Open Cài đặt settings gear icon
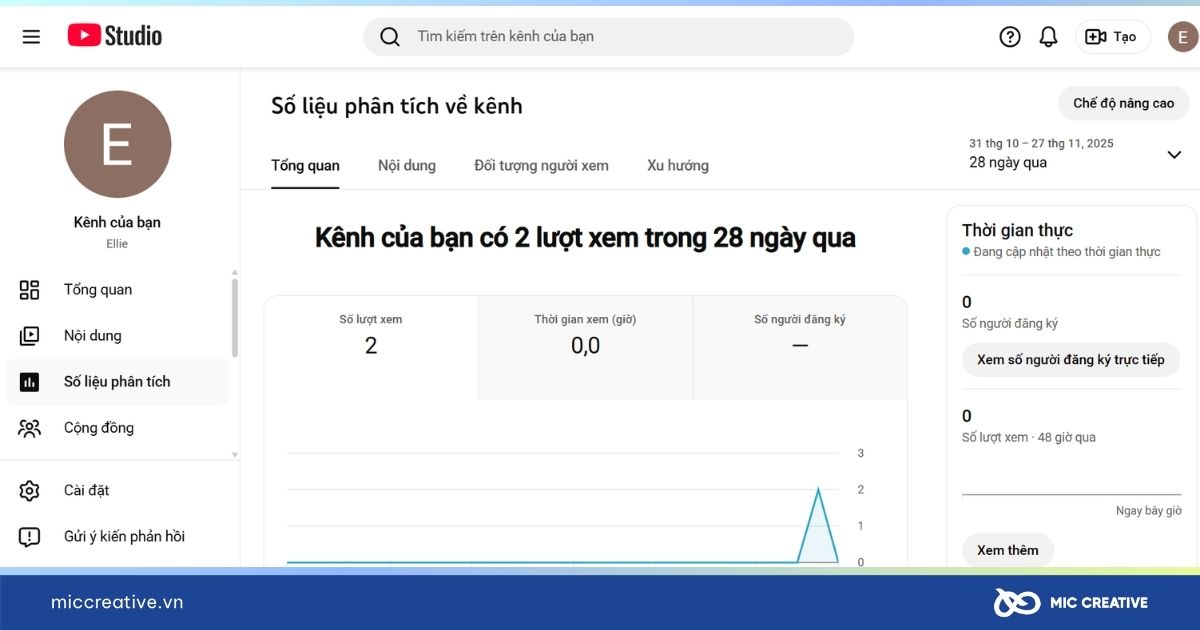Image resolution: width=1200 pixels, height=630 pixels. (x=29, y=490)
